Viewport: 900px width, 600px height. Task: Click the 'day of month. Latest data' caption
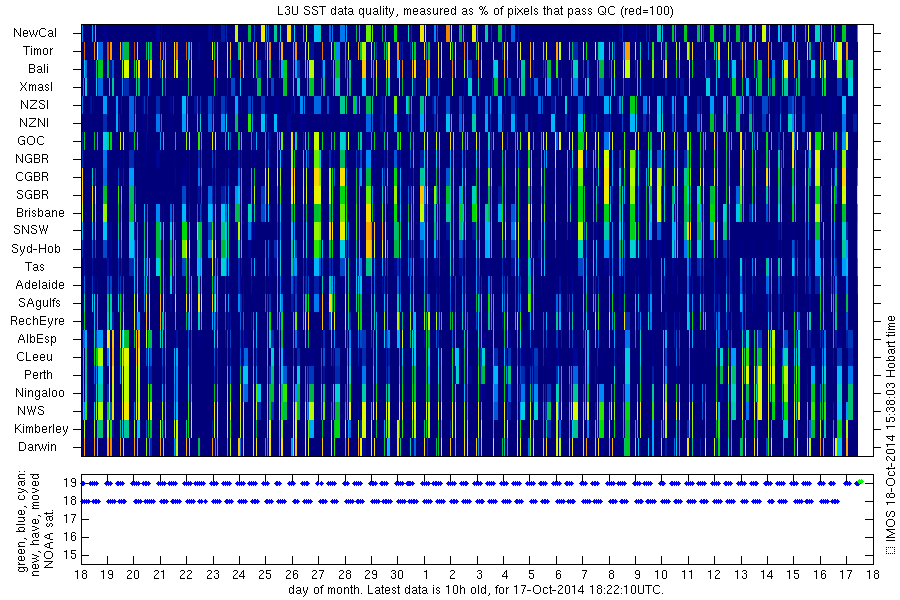pyautogui.click(x=476, y=590)
